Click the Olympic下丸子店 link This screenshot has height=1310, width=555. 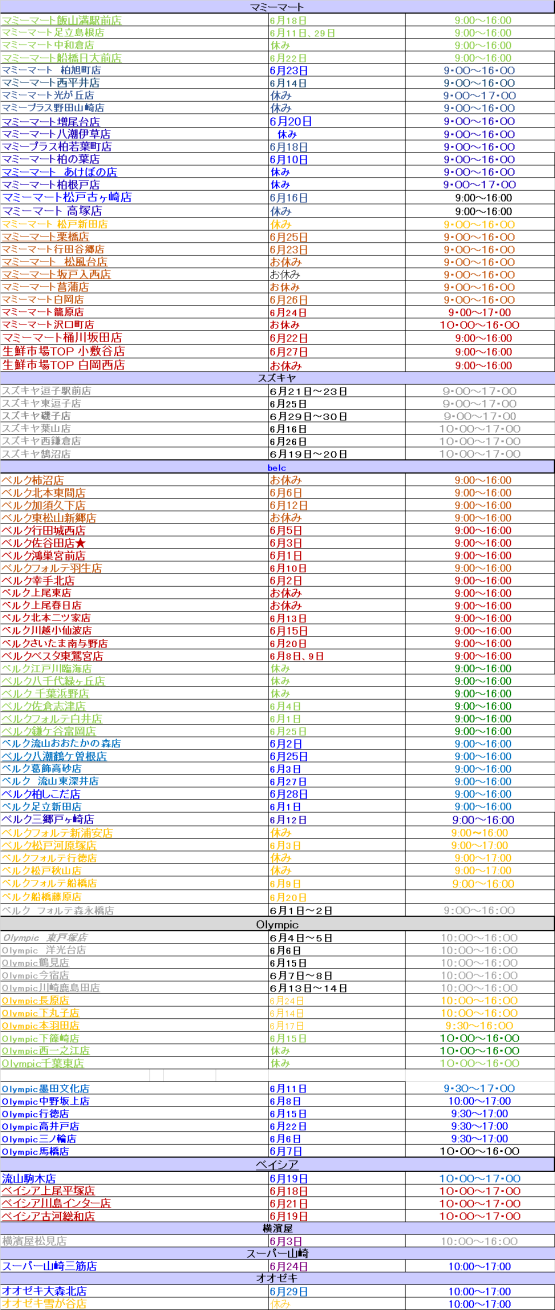(40, 1013)
